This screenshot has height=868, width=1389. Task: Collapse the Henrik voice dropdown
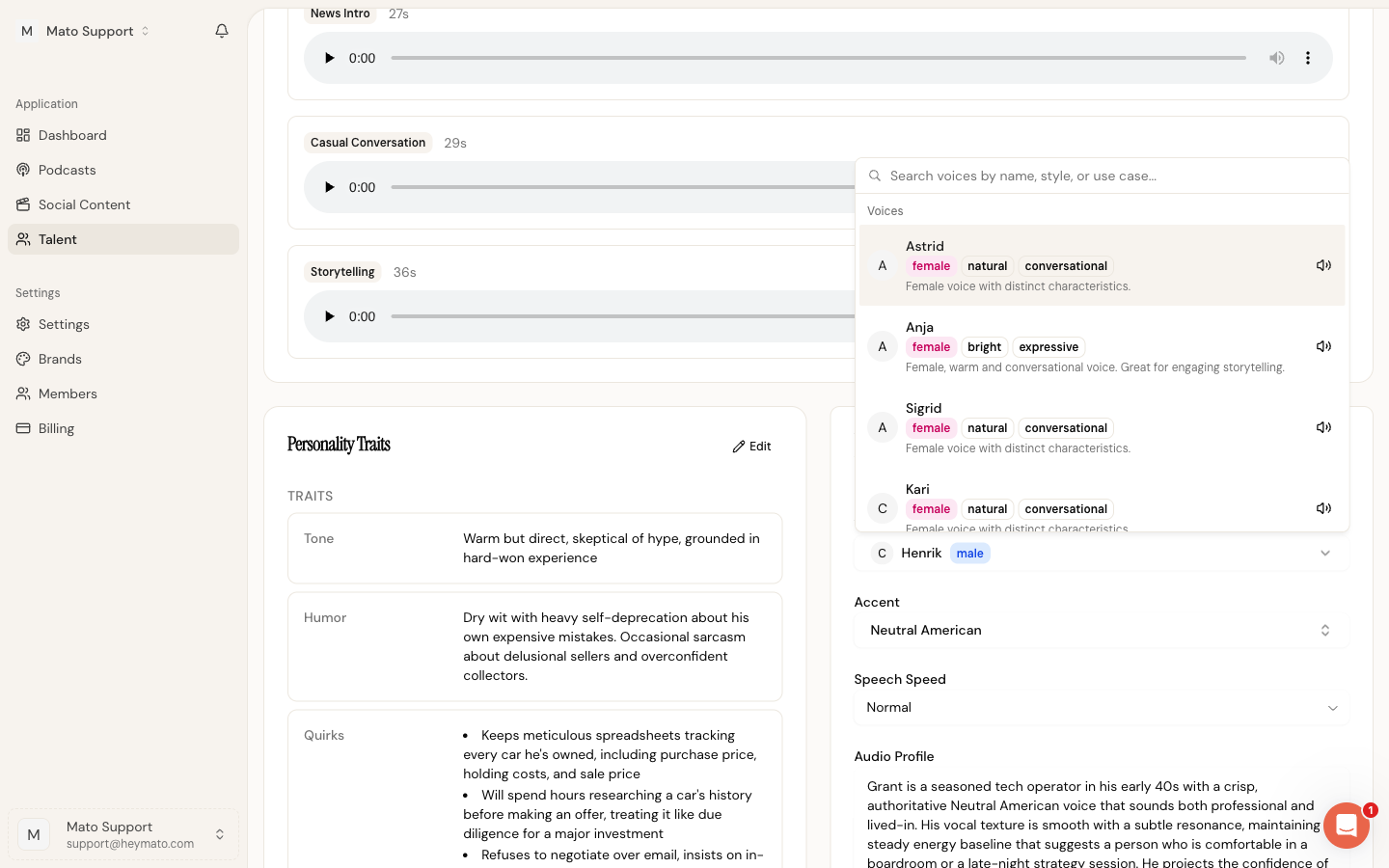[x=1102, y=553]
